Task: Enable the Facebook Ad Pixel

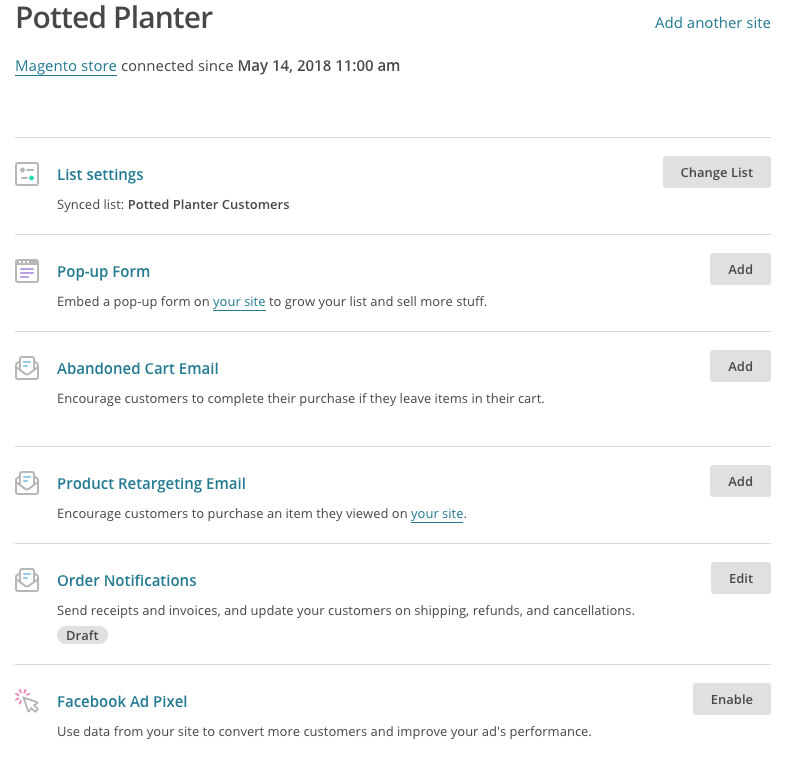Action: (731, 699)
